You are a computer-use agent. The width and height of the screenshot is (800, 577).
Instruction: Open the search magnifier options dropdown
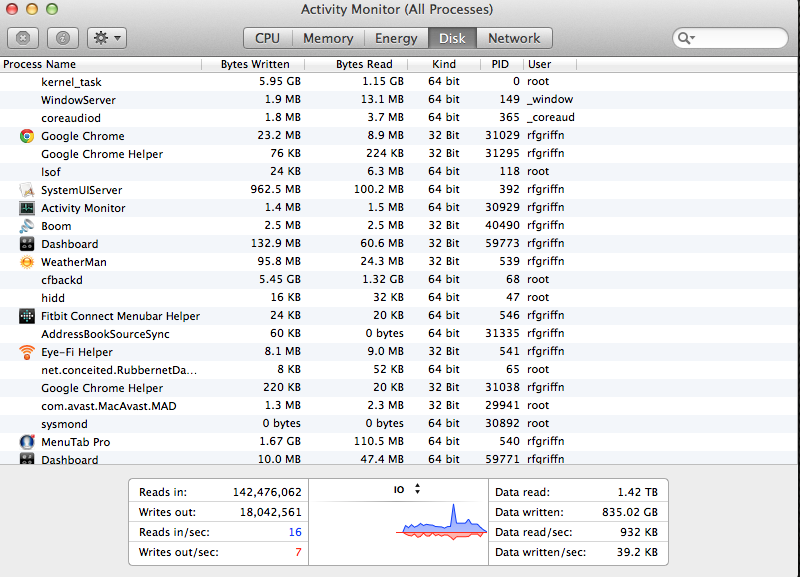(686, 38)
